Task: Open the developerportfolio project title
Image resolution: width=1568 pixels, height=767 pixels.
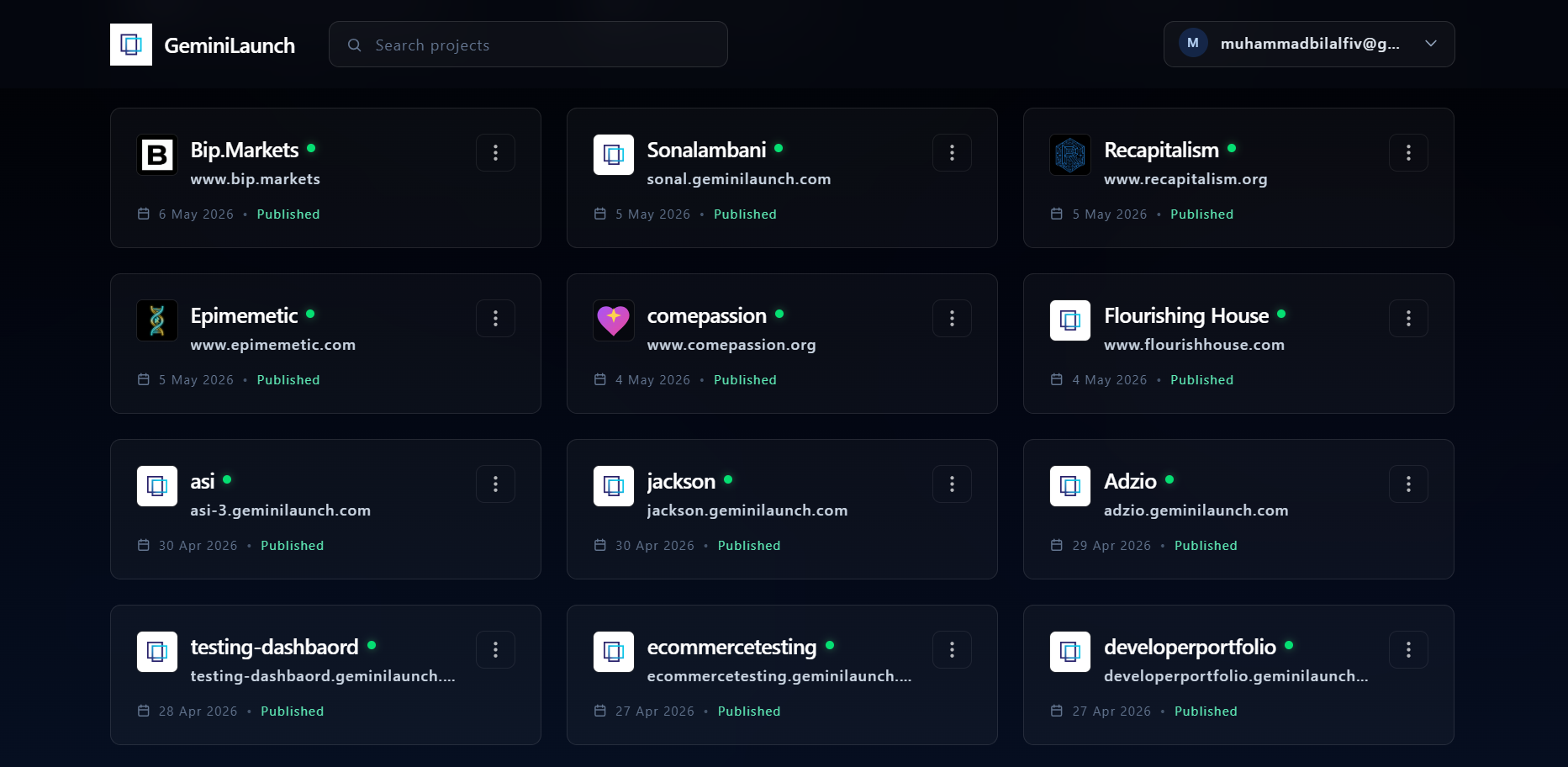Action: coord(1190,647)
